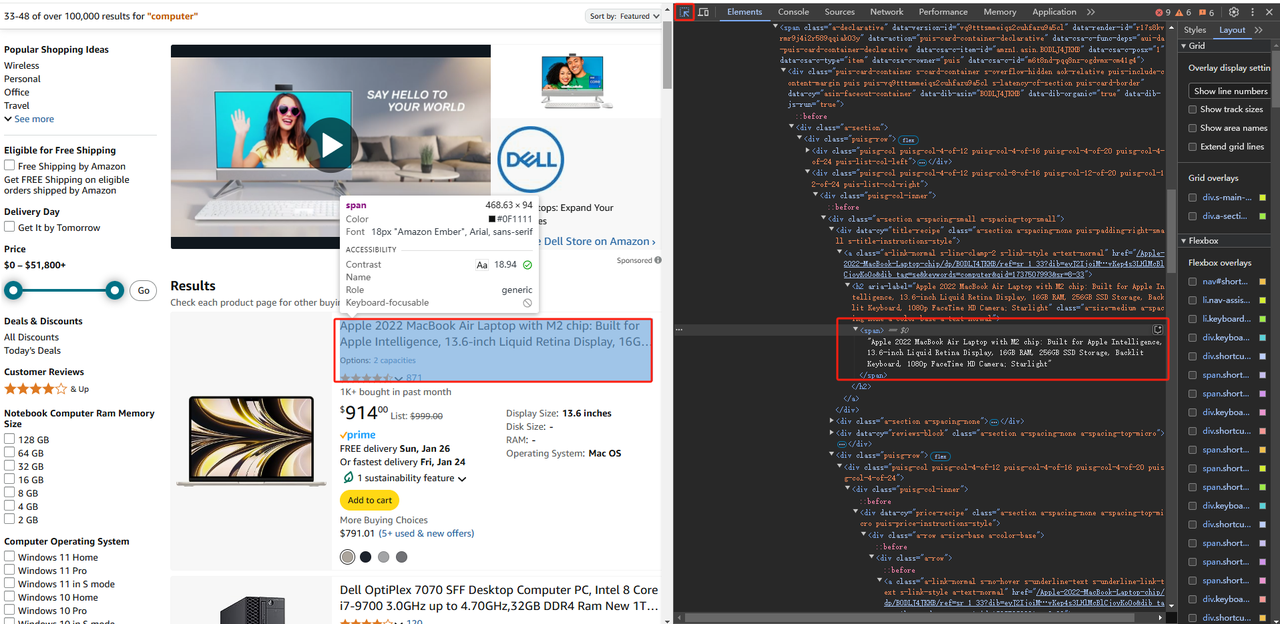
Task: Click the Go button for price filter
Action: (x=144, y=290)
